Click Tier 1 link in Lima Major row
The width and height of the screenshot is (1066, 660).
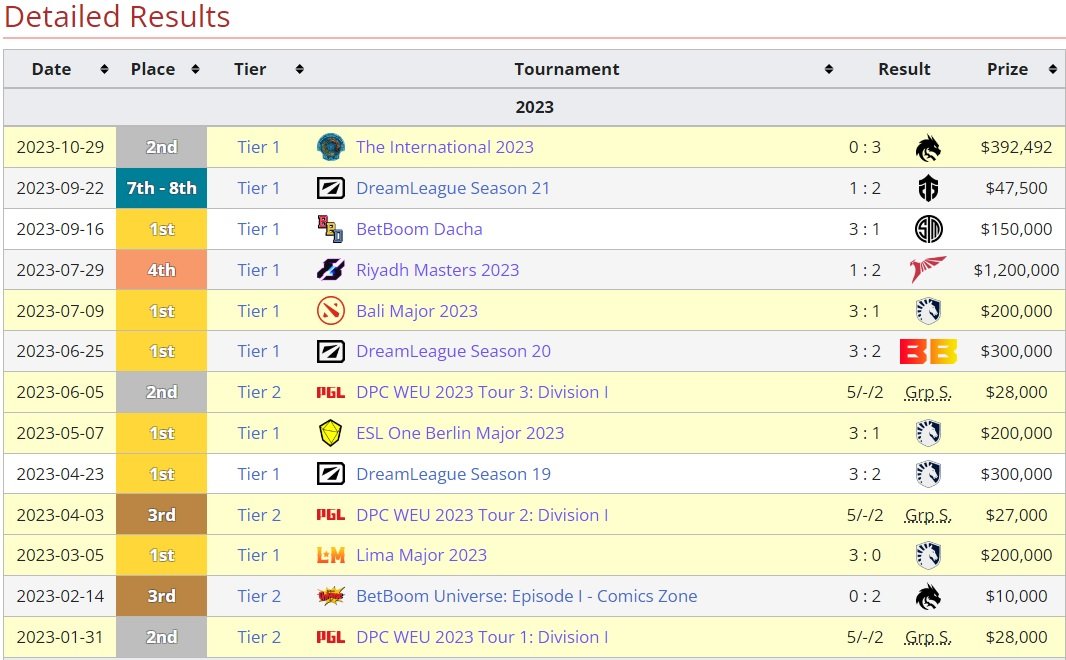point(258,555)
